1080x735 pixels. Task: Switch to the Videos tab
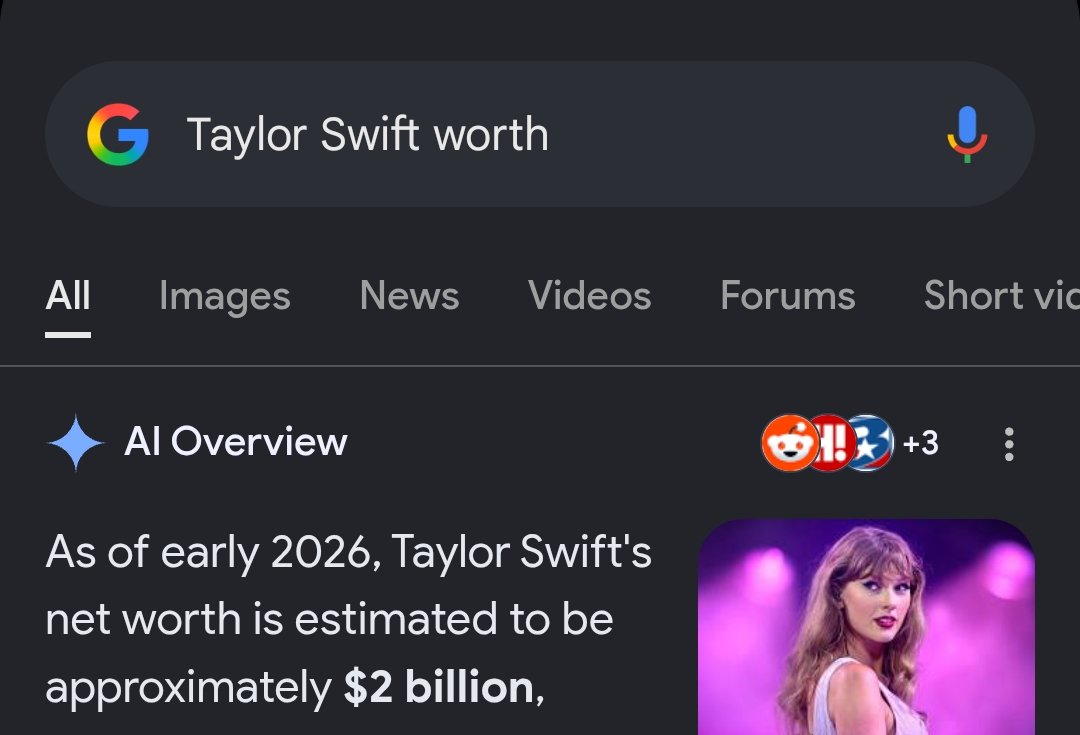click(x=590, y=296)
